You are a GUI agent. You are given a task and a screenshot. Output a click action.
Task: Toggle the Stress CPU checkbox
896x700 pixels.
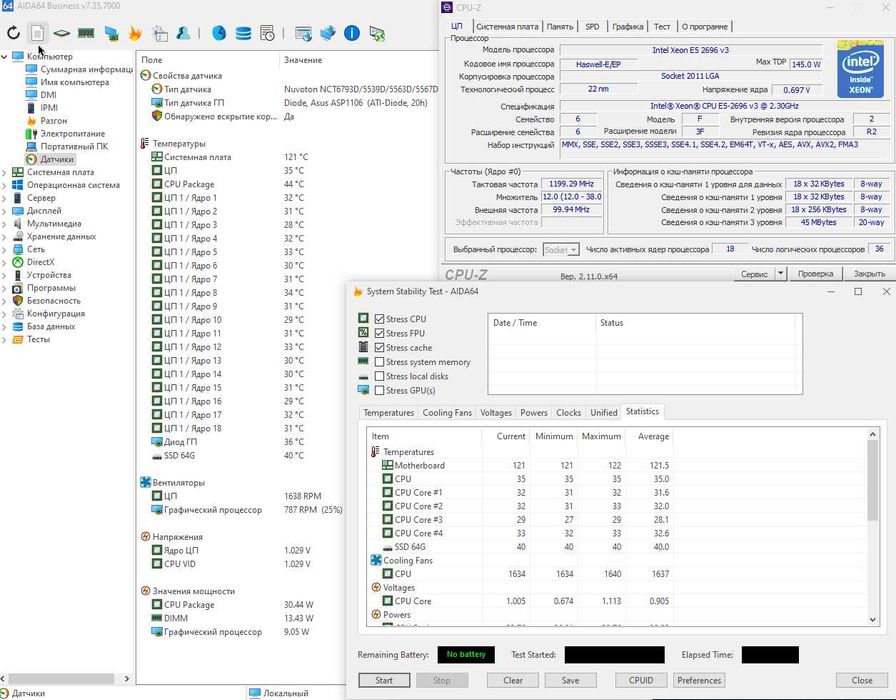tap(379, 319)
